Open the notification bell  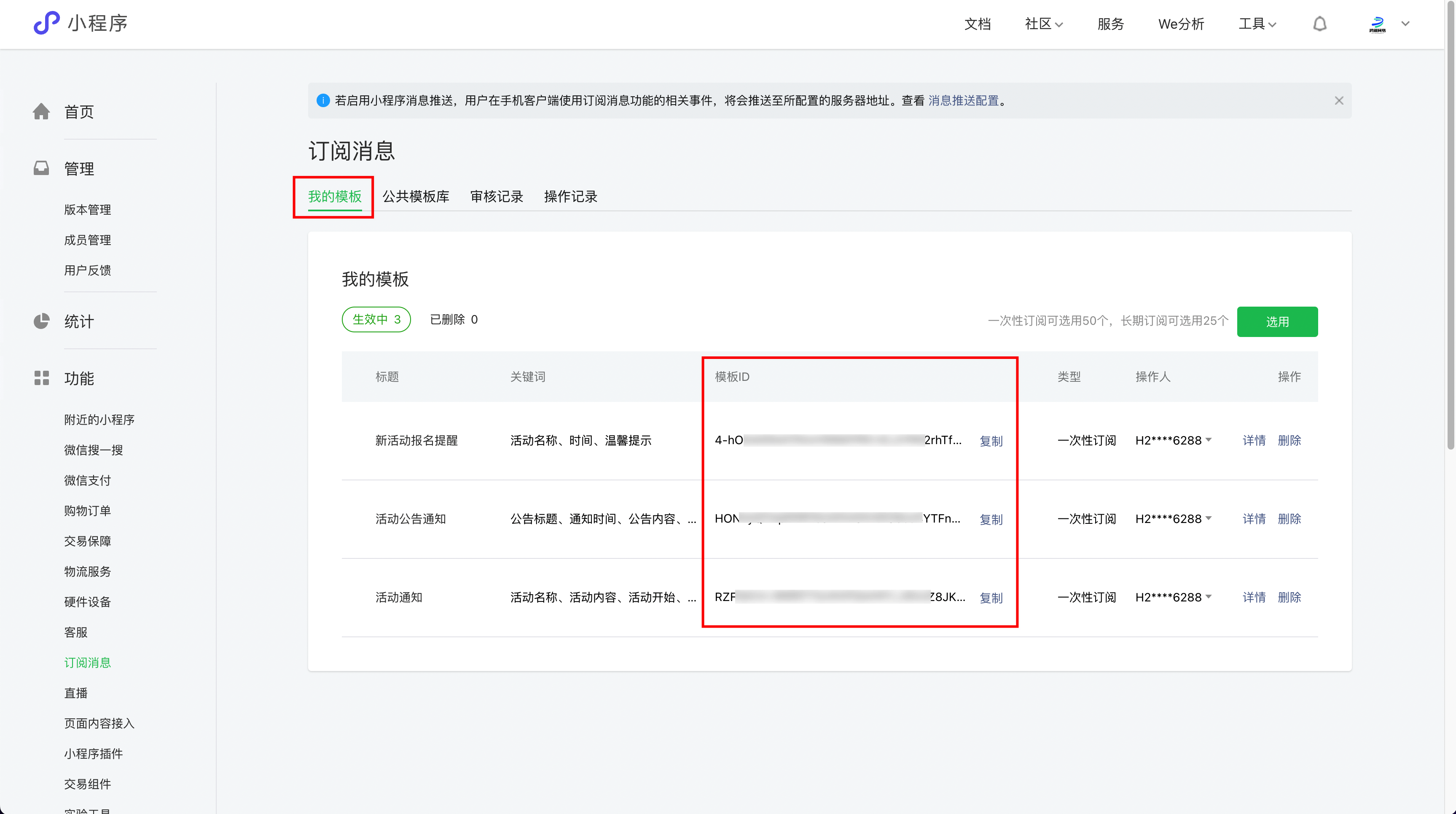[1320, 24]
